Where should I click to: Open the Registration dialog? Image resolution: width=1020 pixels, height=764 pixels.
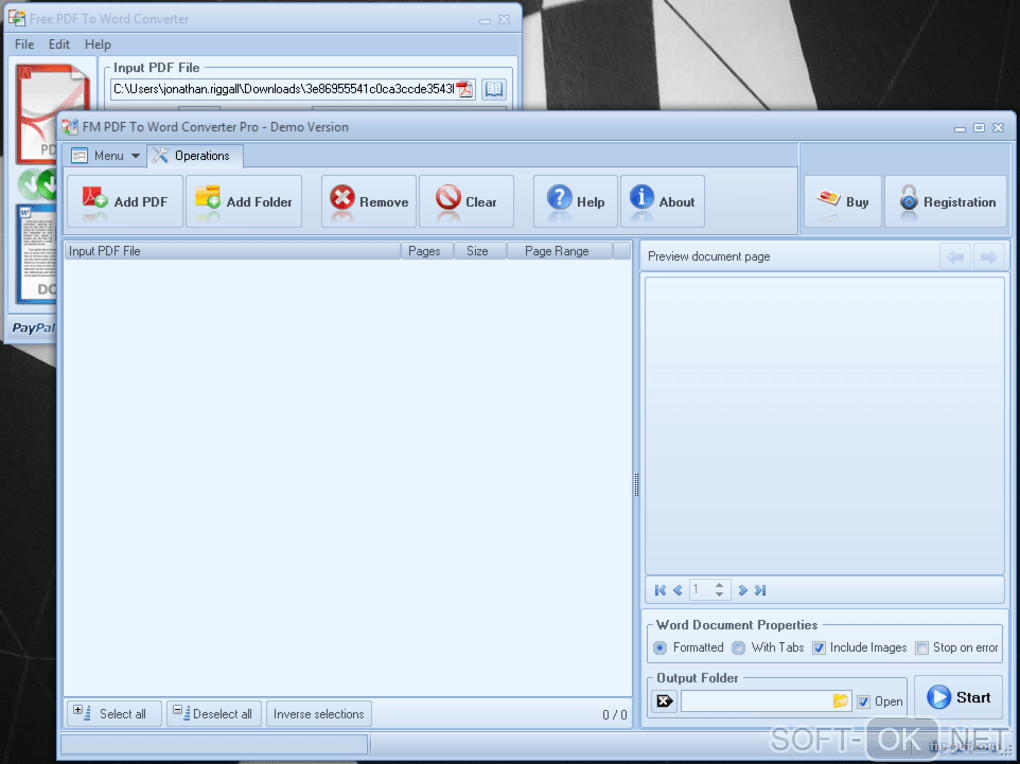click(x=946, y=202)
